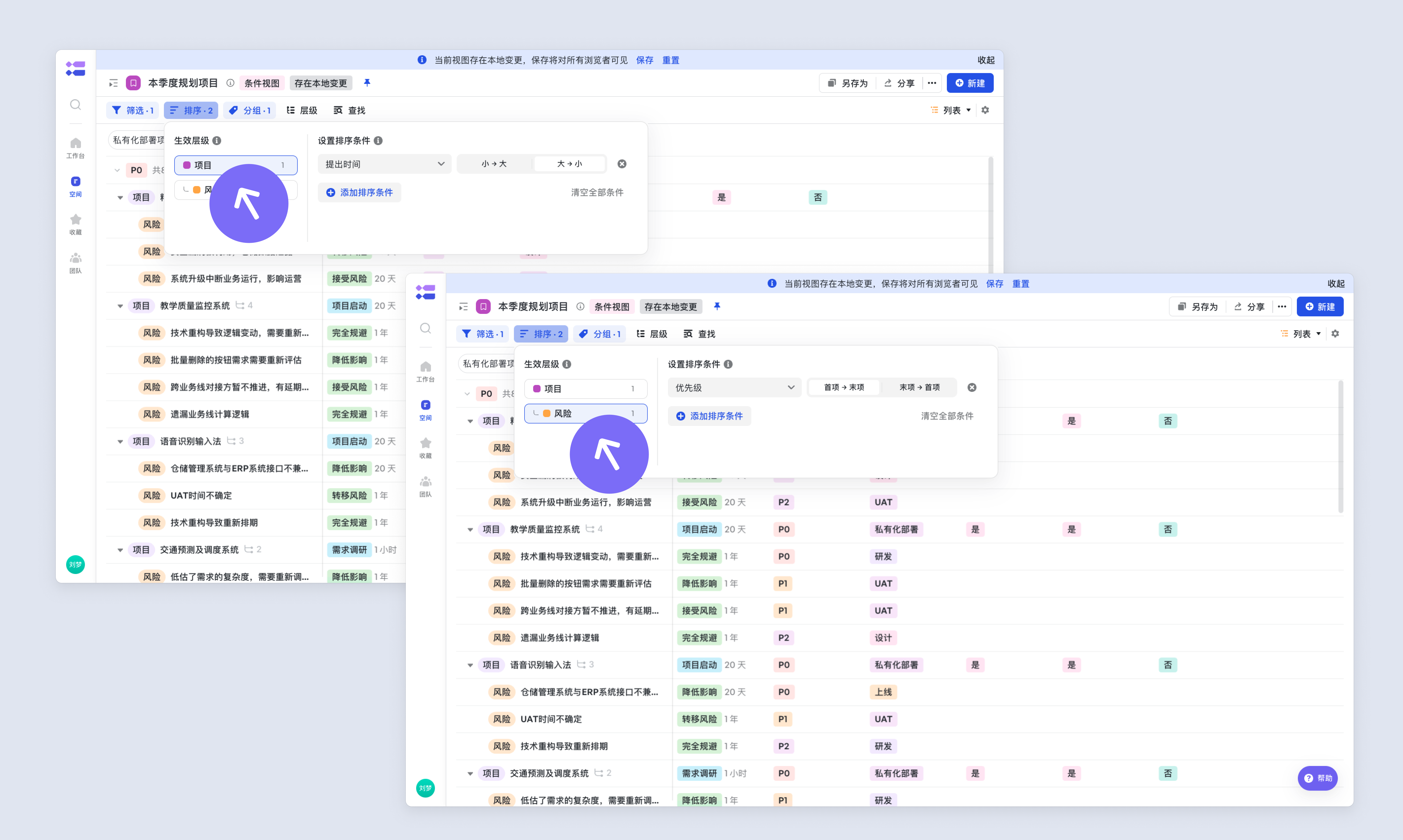Click the row '遗漏业务线计算逻辑' in the front window
Screen dimensions: 1403x840
[900, 638]
